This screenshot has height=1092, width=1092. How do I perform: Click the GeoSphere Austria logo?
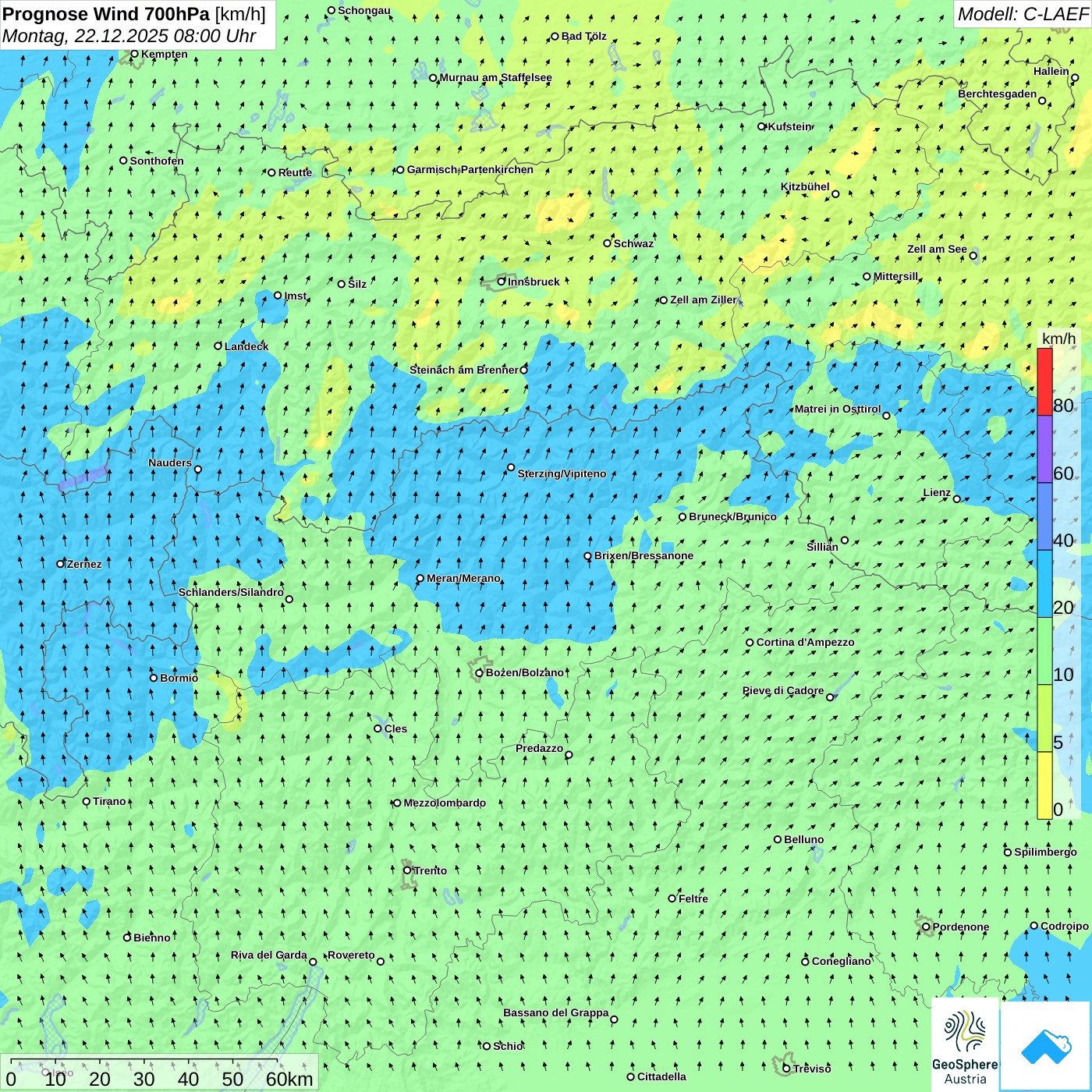965,1045
